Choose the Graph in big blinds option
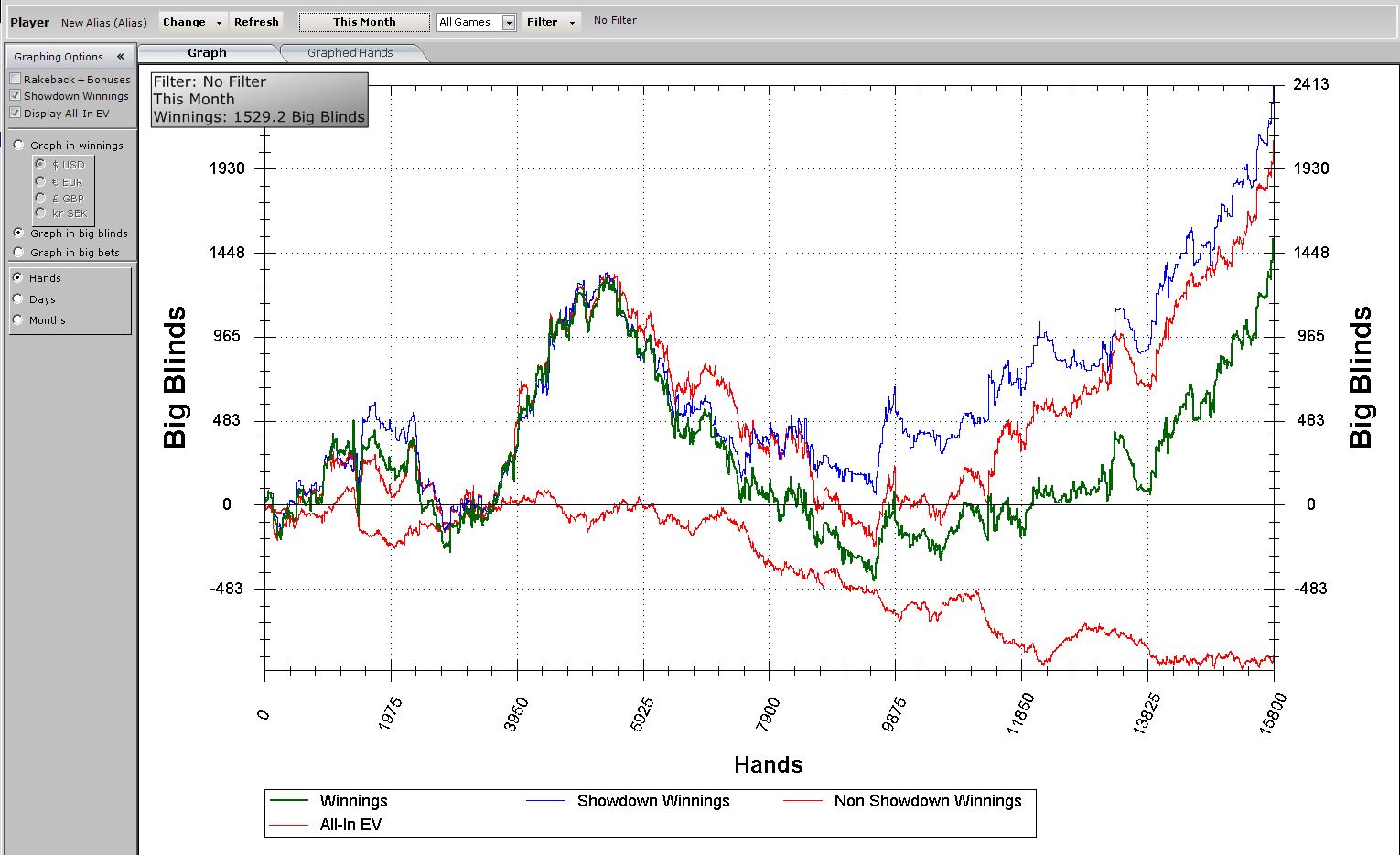This screenshot has width=1400, height=855. [x=18, y=233]
